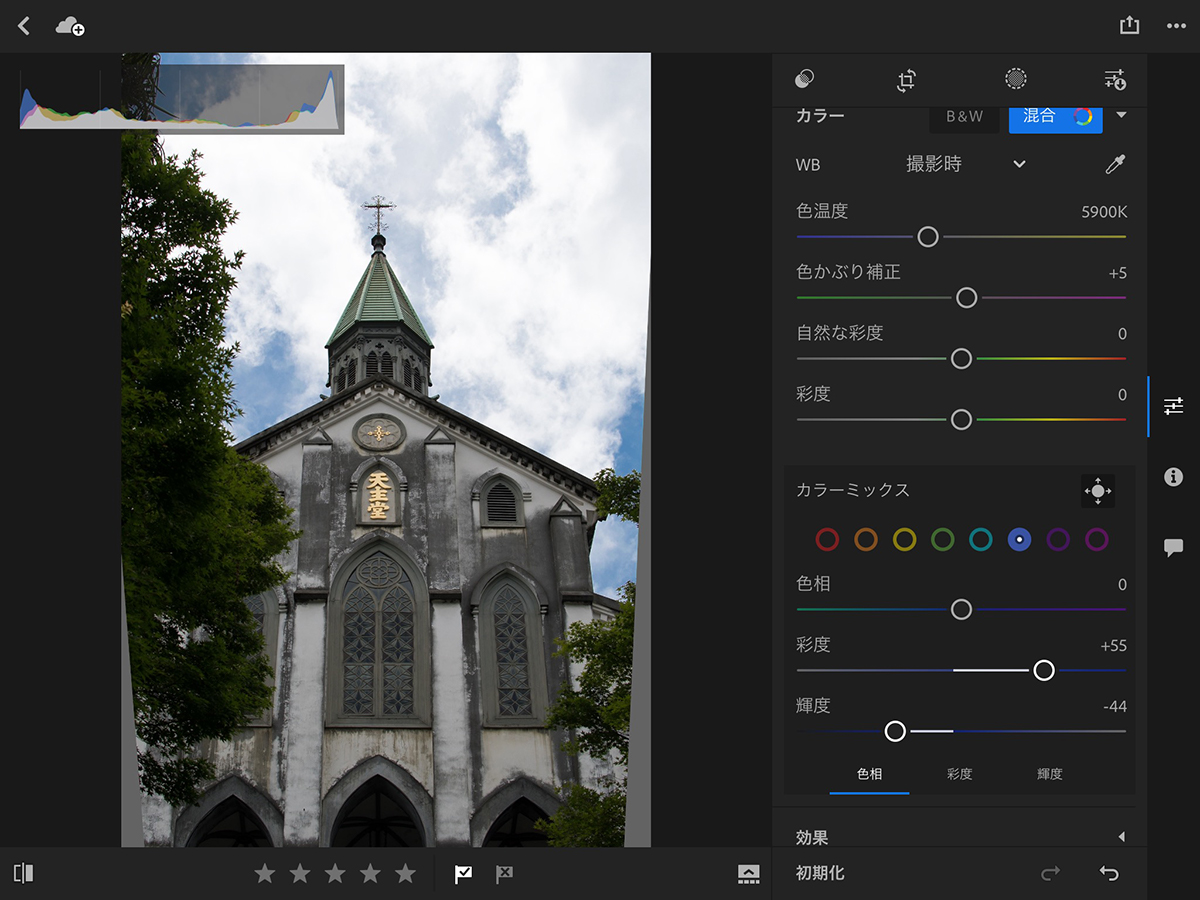The image size is (1200, 900).
Task: Open the info panel icon
Action: tap(1173, 477)
